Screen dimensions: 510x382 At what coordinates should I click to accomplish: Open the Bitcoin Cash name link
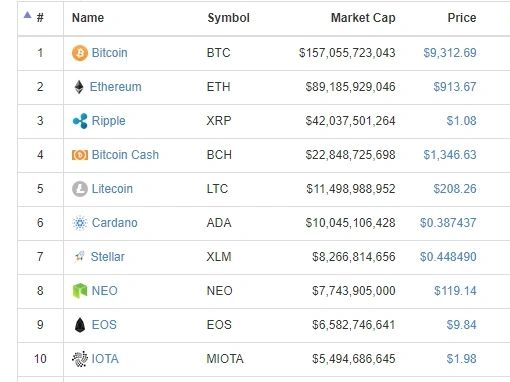pyautogui.click(x=125, y=155)
